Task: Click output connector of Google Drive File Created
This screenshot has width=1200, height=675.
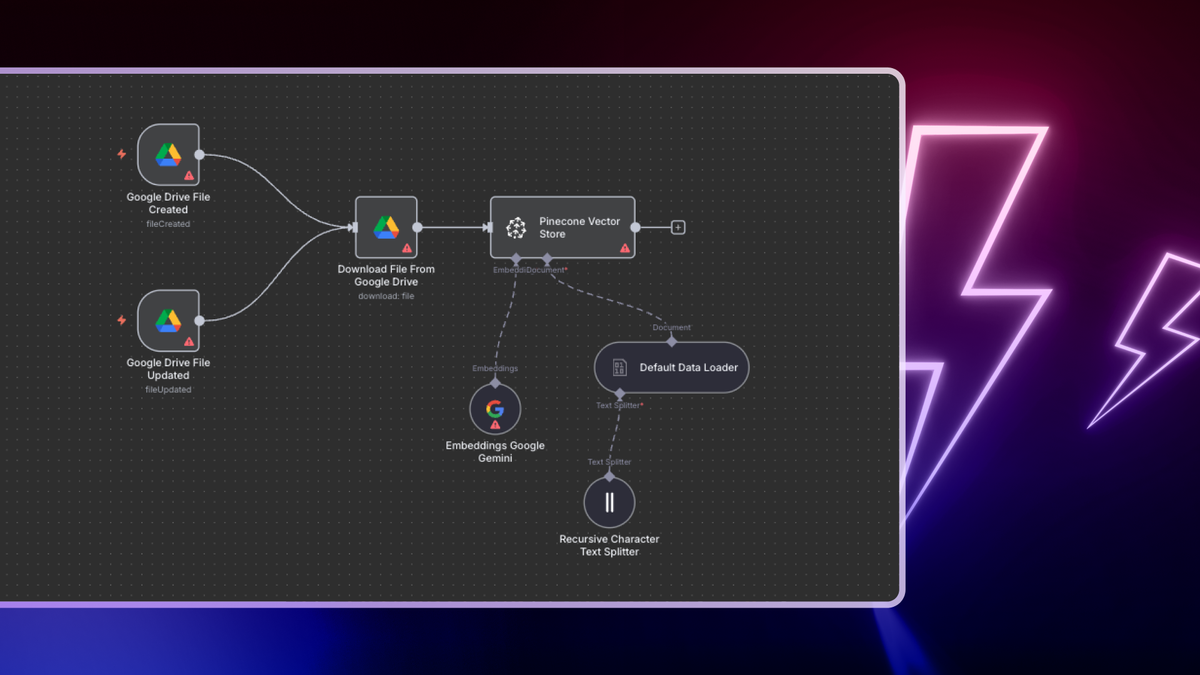Action: [x=200, y=154]
